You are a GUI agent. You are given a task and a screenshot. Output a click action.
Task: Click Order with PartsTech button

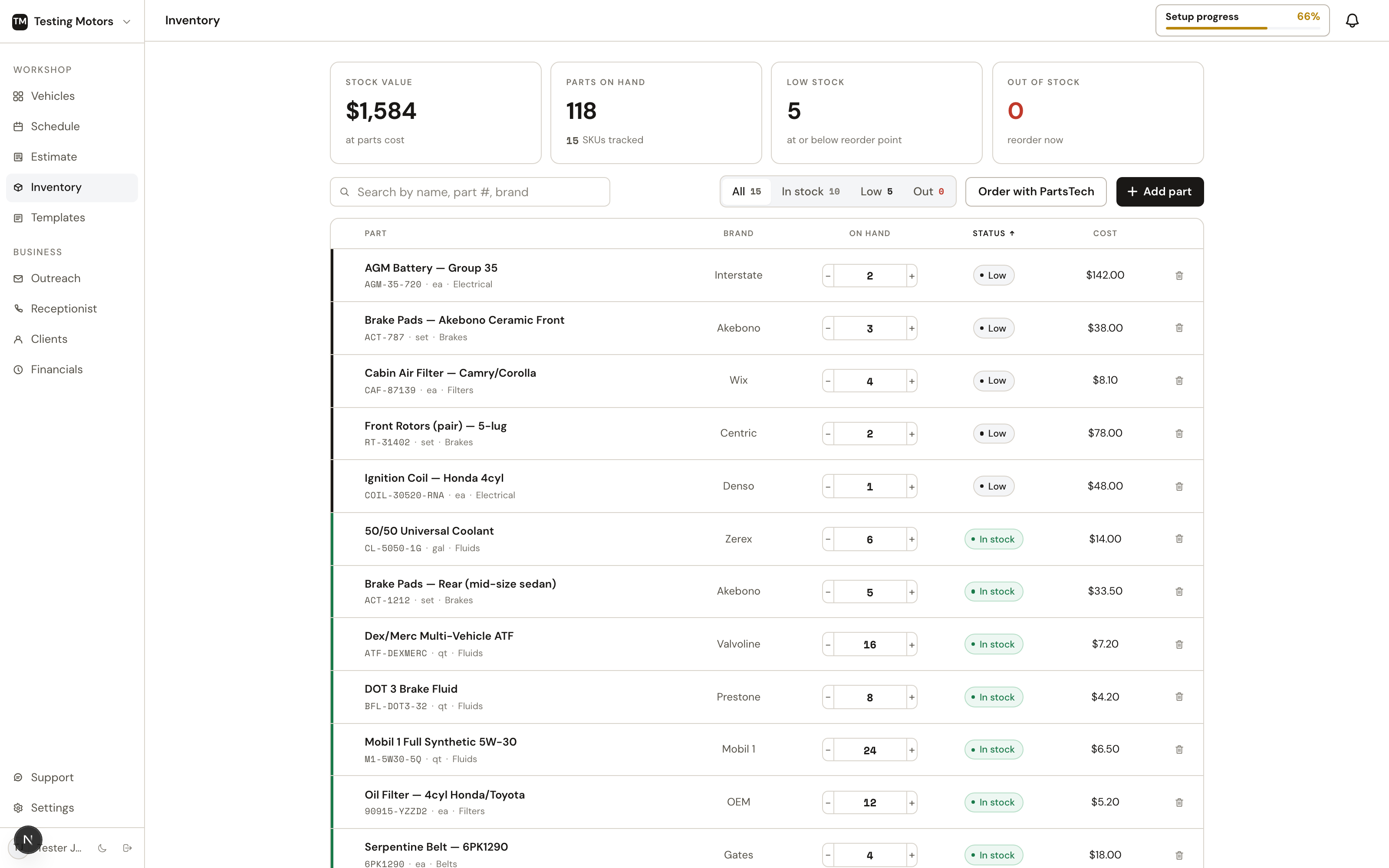click(1035, 191)
